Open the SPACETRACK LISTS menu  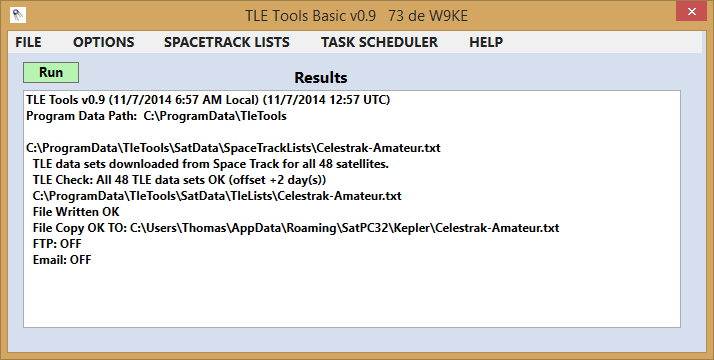(x=227, y=42)
